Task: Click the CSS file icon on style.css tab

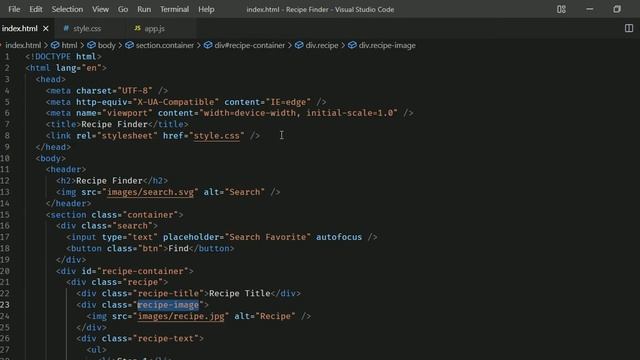Action: tap(66, 28)
